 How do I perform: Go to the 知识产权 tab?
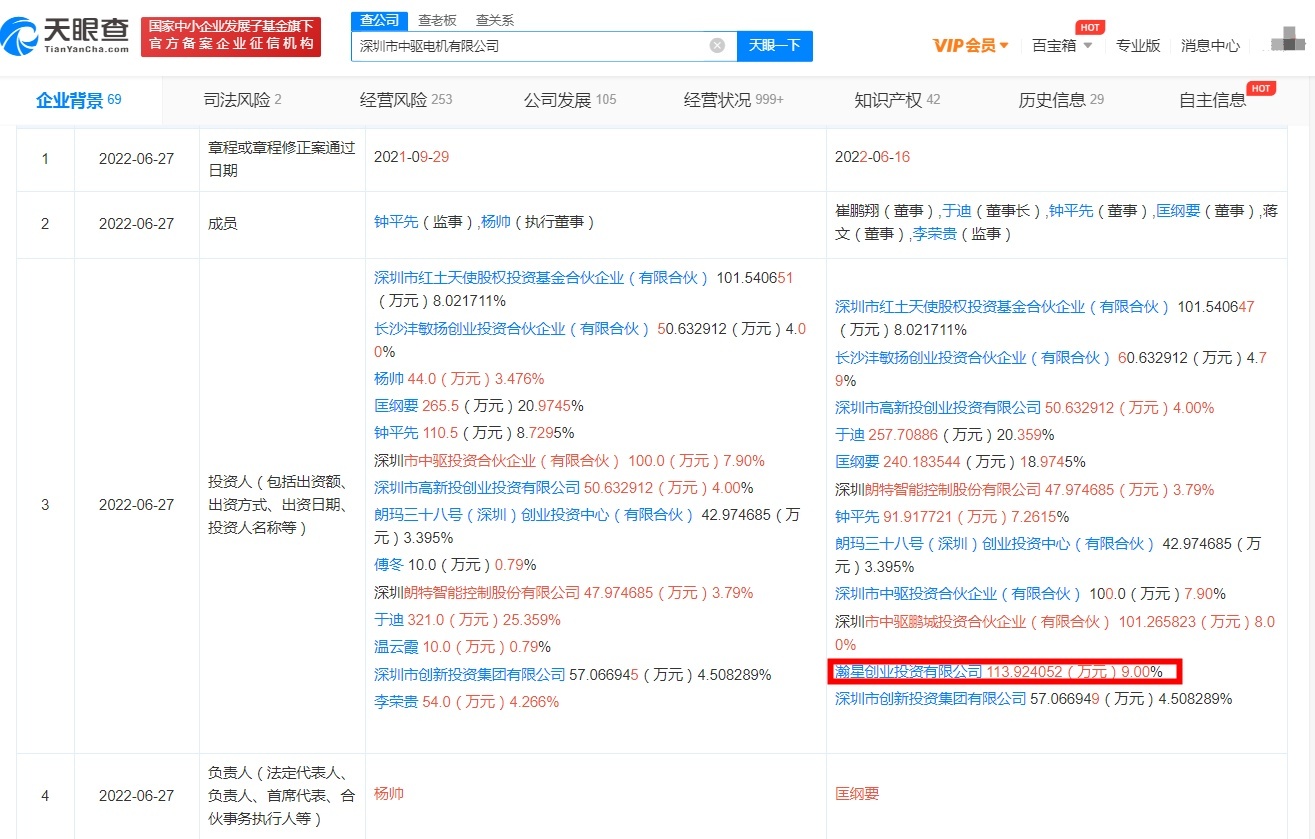[x=897, y=100]
